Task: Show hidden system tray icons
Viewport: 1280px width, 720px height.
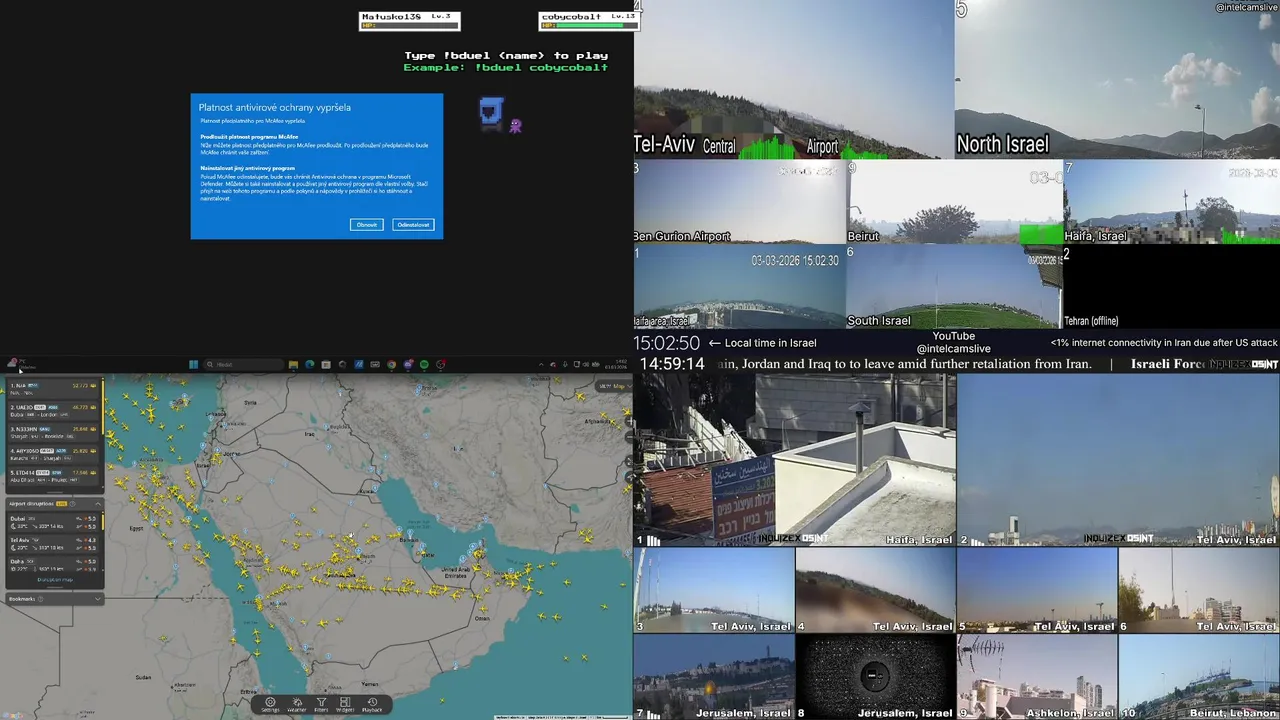Action: 541,364
